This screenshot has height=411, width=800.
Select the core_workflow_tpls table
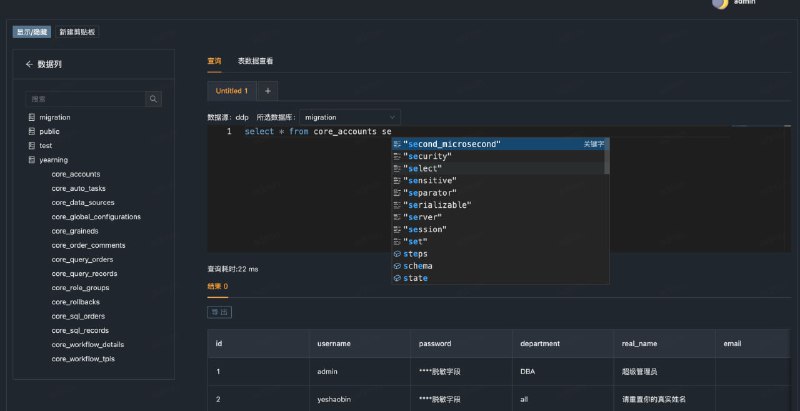(83, 359)
